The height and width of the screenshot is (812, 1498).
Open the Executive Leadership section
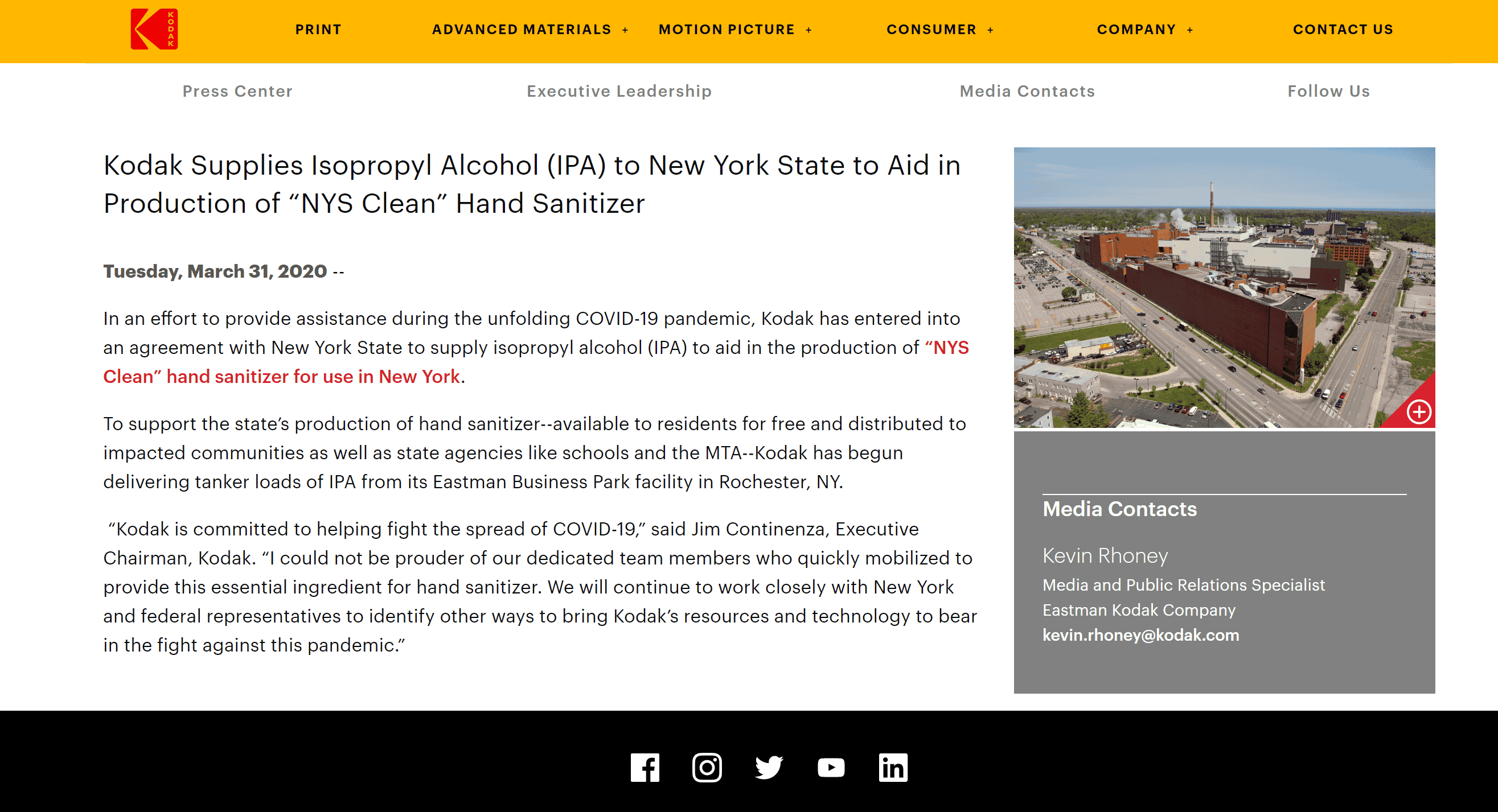(619, 91)
